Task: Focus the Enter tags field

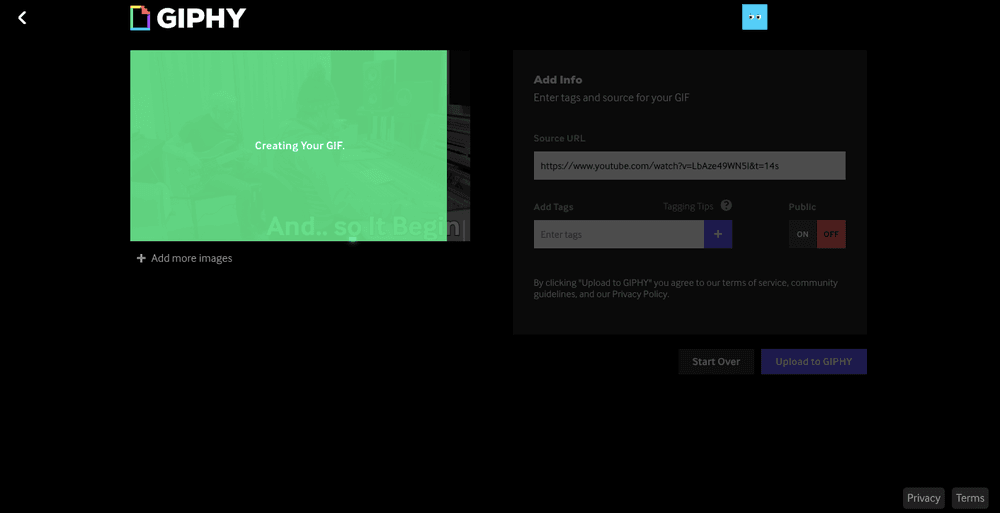Action: coord(619,234)
